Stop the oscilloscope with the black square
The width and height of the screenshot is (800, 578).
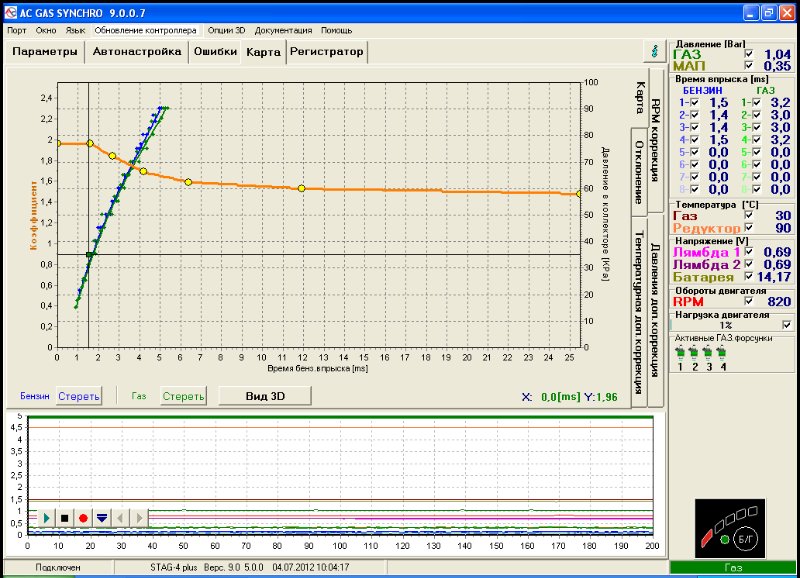(x=64, y=518)
